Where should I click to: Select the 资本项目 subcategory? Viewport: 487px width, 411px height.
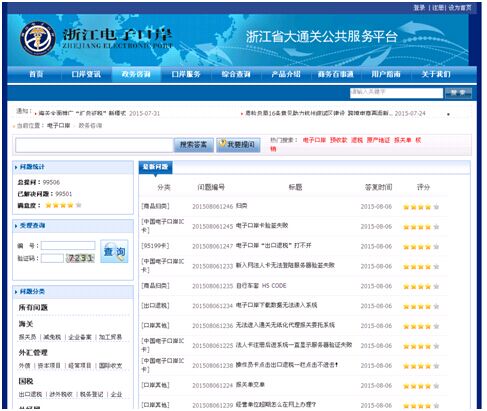49,366
